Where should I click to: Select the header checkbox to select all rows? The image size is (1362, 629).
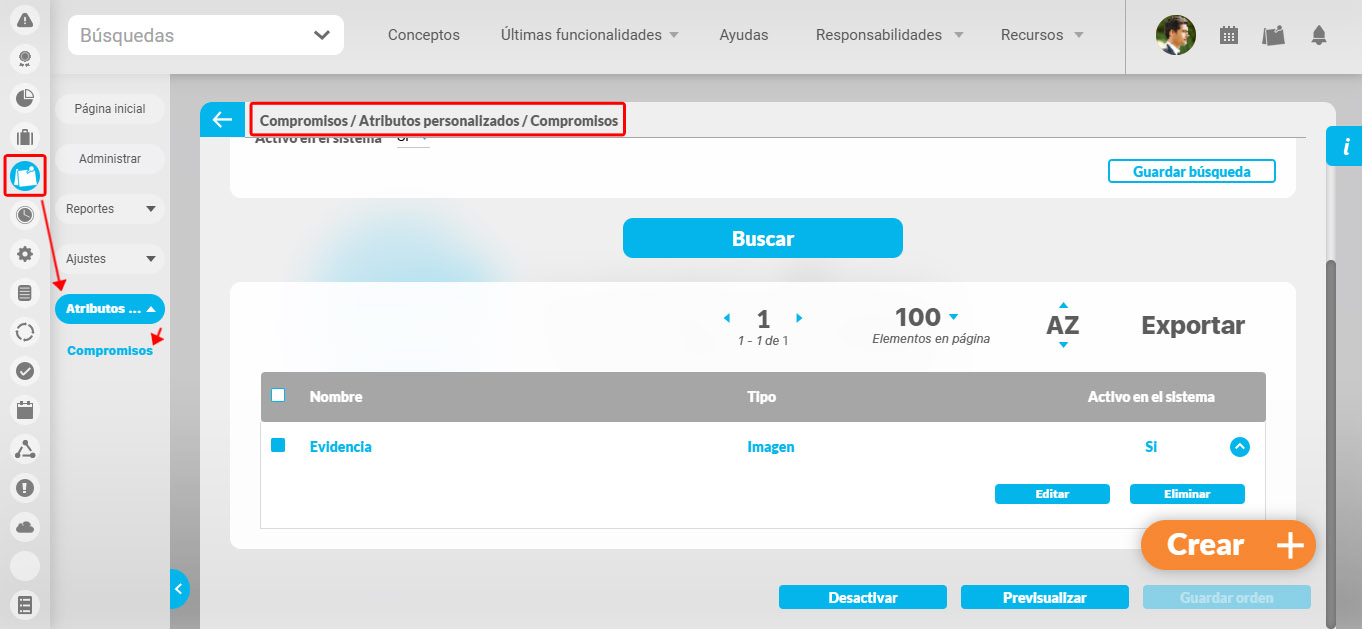point(278,395)
